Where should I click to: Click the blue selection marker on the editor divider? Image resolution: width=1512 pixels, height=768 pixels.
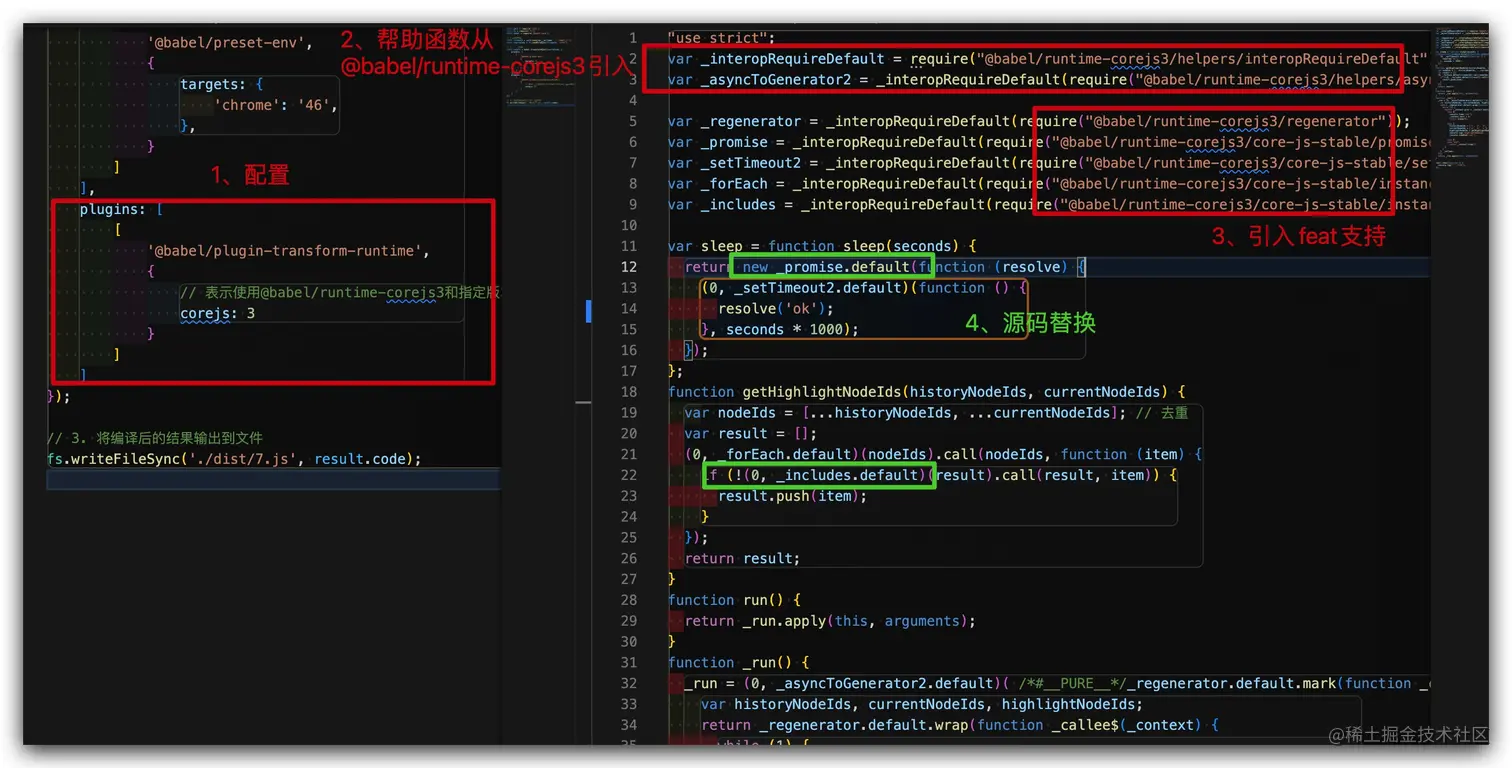[x=587, y=311]
